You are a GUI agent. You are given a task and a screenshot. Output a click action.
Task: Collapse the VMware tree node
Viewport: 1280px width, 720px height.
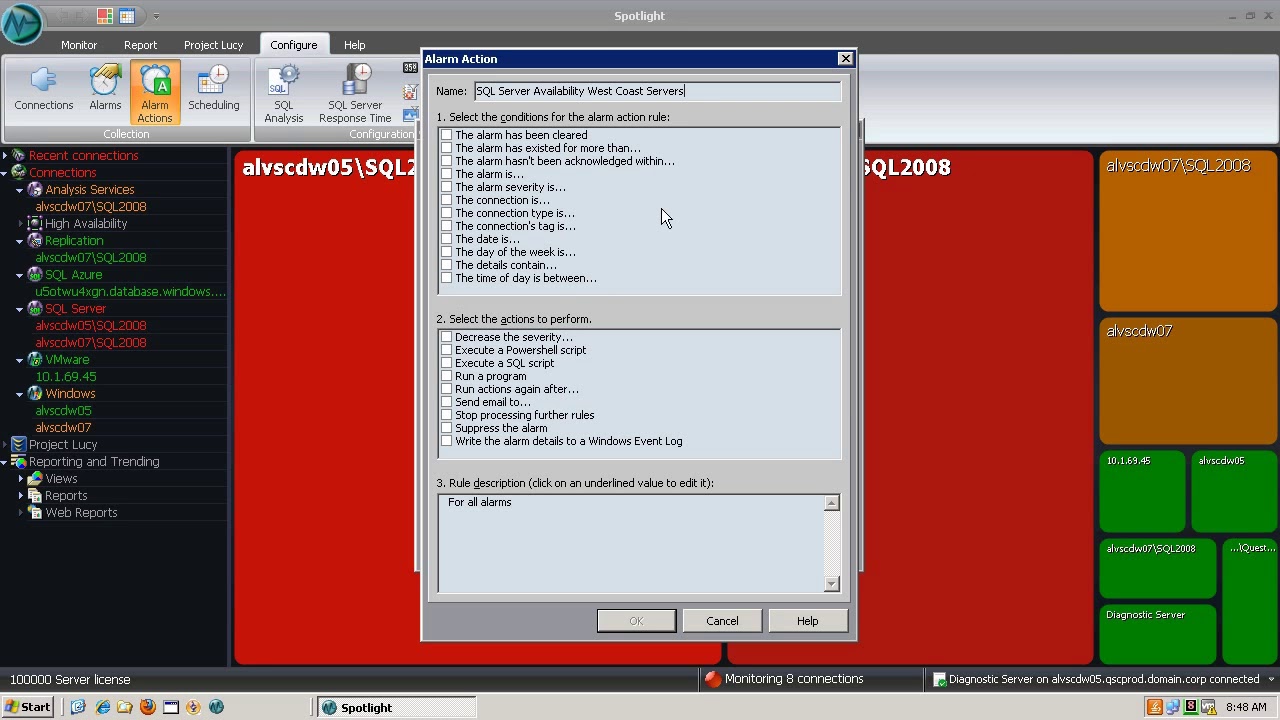(19, 360)
